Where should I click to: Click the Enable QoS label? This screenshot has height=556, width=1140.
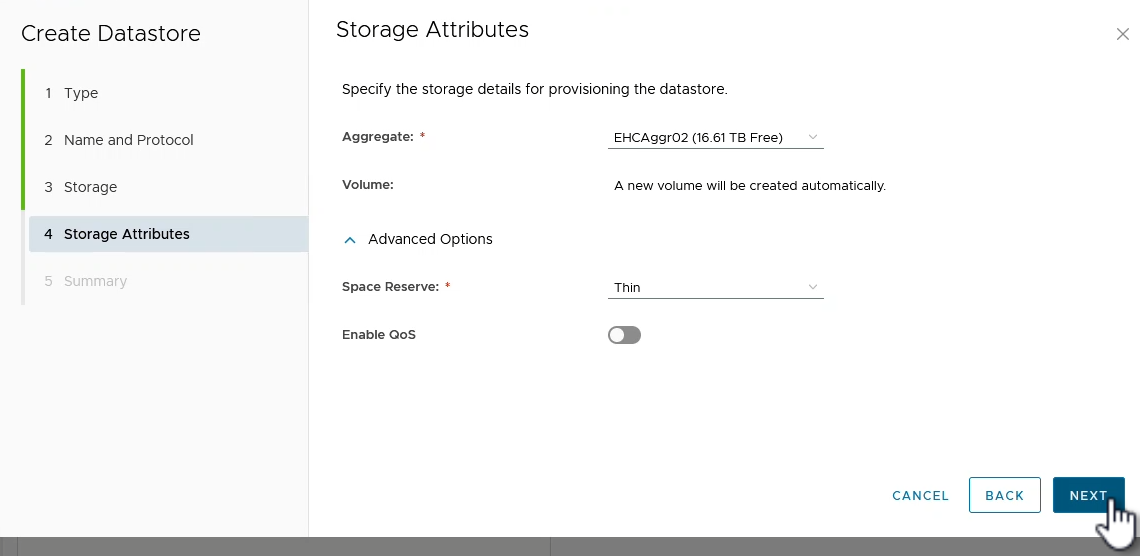(x=379, y=335)
